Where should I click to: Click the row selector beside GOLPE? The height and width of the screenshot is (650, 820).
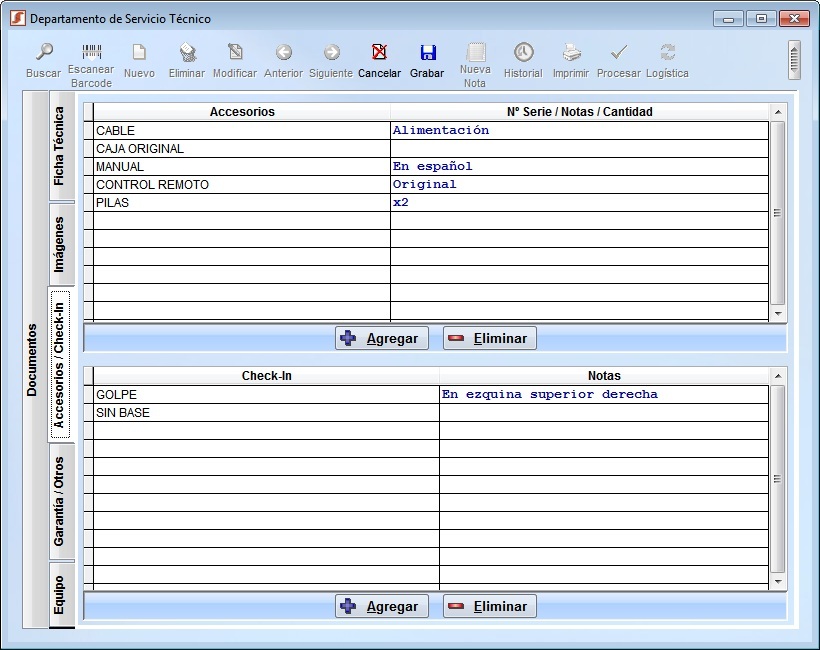(x=88, y=395)
